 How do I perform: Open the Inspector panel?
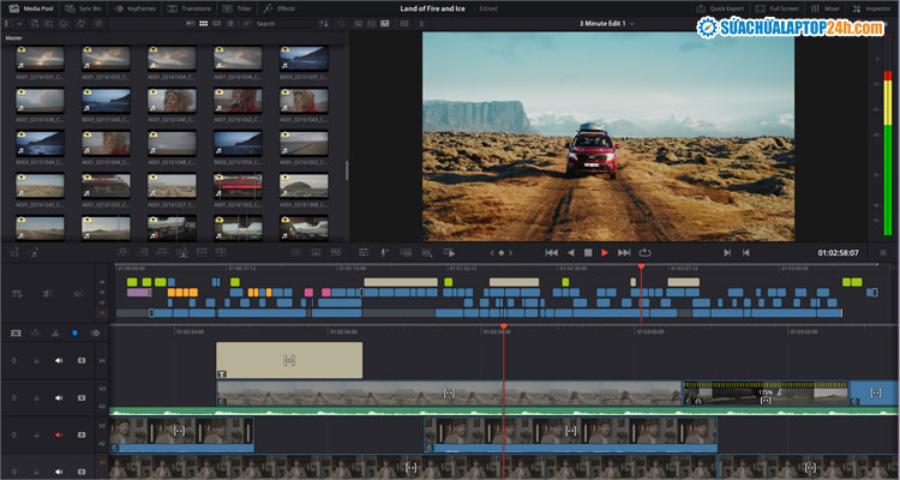point(872,9)
